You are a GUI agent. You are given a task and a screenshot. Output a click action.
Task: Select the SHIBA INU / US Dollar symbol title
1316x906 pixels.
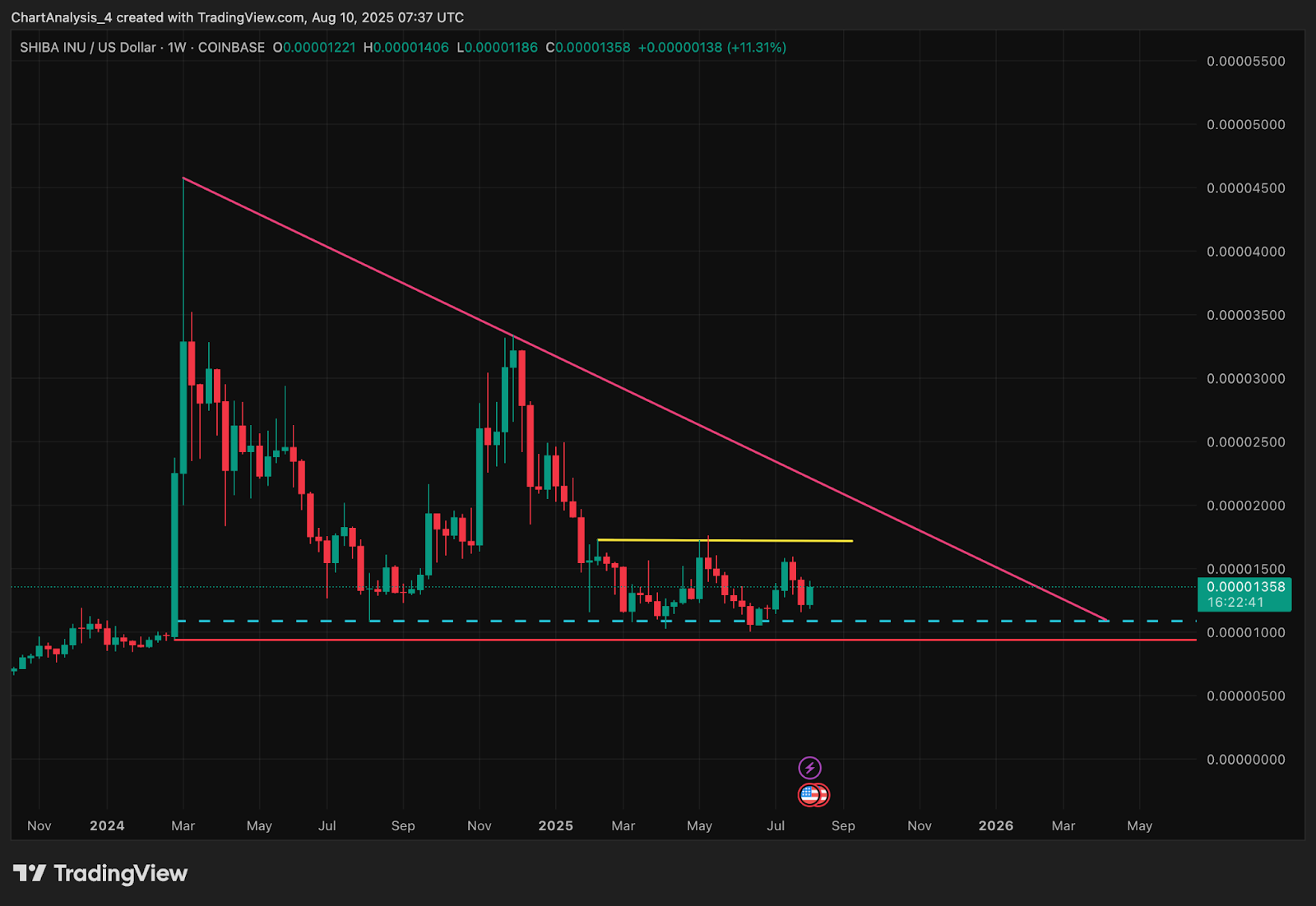click(x=88, y=48)
